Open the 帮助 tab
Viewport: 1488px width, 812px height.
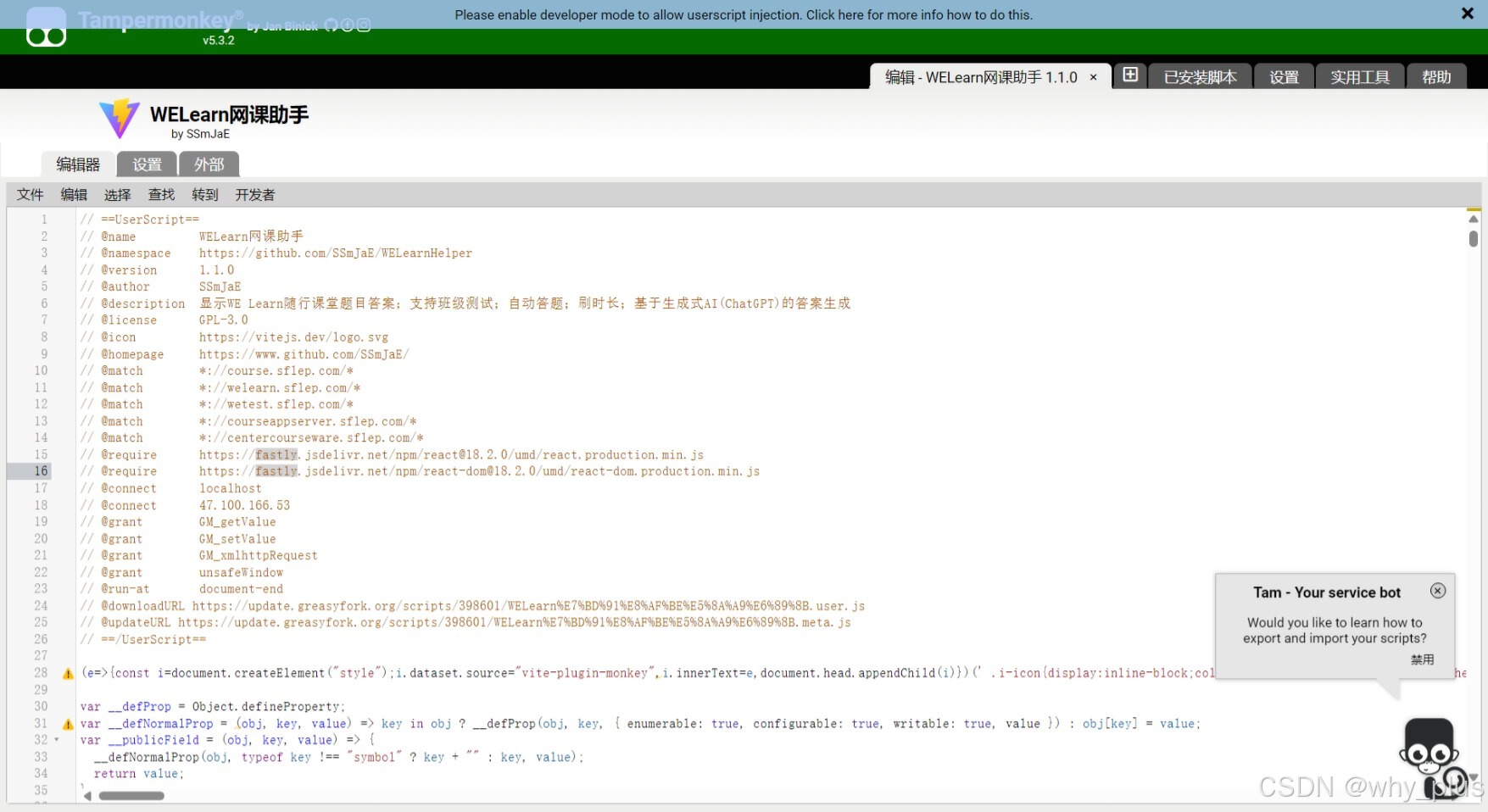tap(1436, 77)
